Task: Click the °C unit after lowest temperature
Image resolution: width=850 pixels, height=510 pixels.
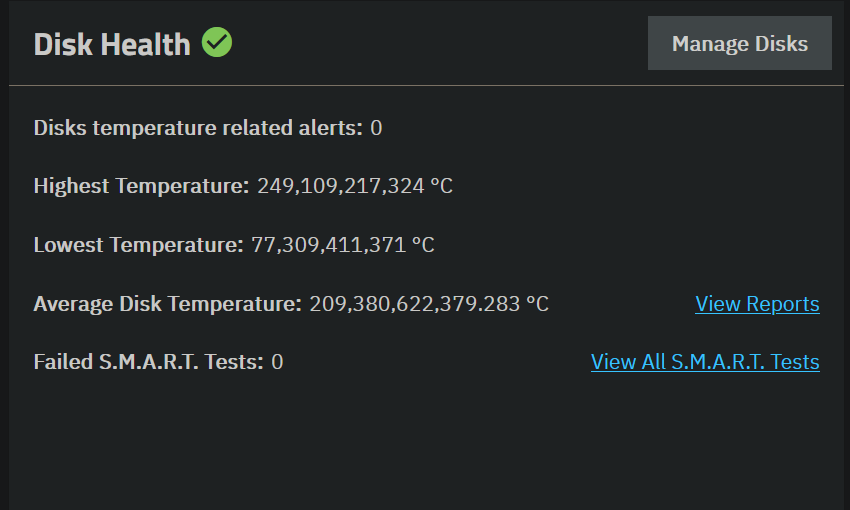Action: [x=423, y=244]
